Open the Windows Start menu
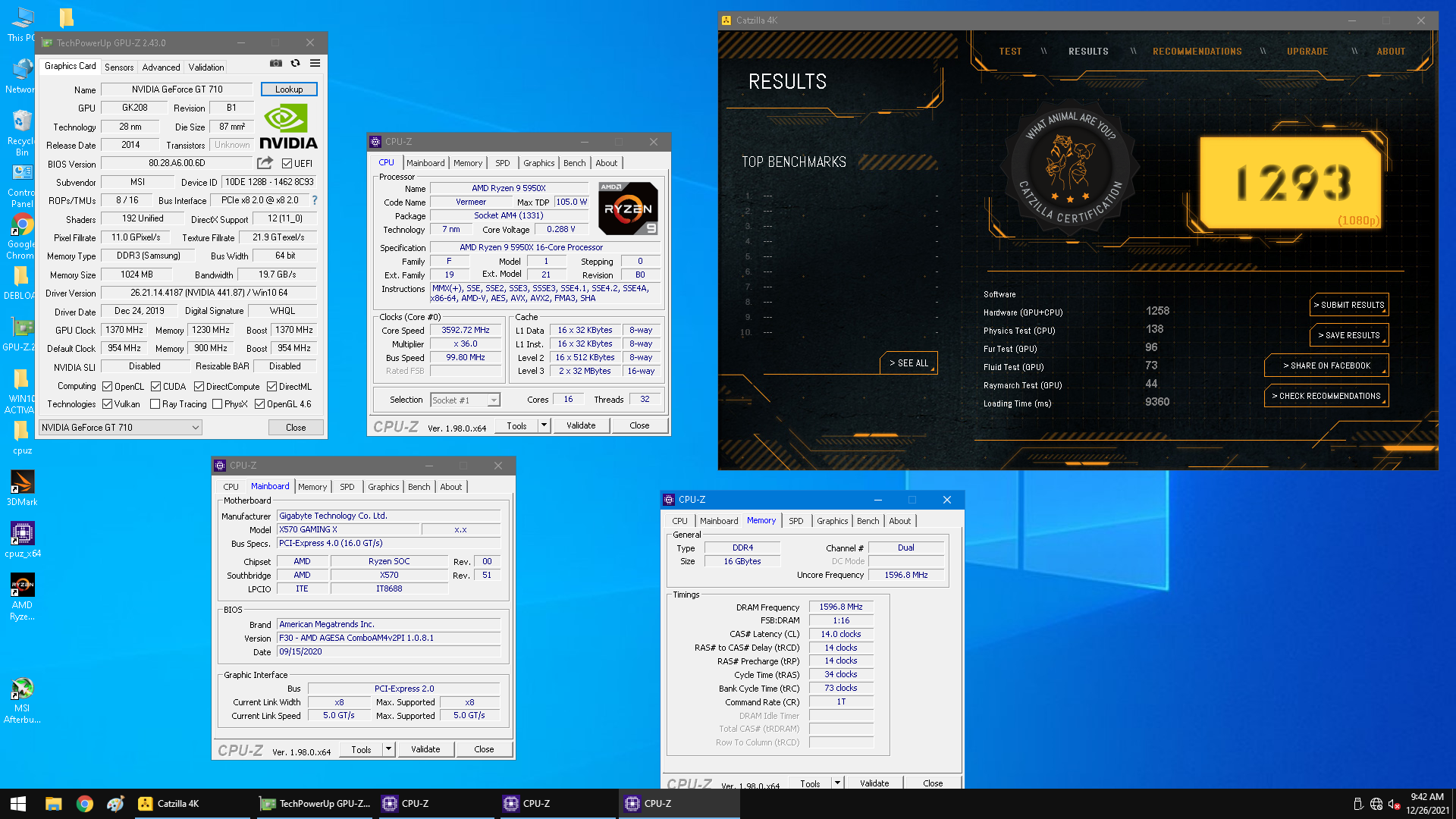Image resolution: width=1456 pixels, height=819 pixels. click(x=18, y=804)
